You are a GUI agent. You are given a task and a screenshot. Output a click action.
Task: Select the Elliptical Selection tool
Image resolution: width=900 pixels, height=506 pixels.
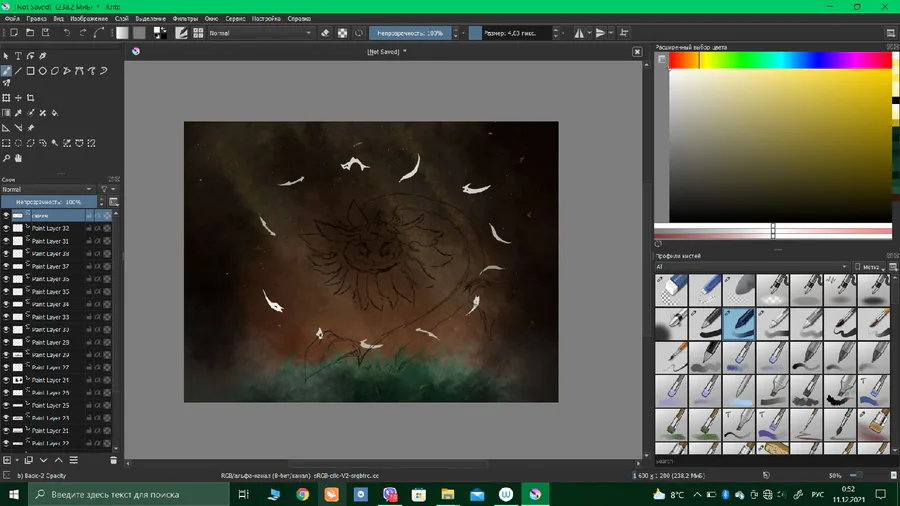pyautogui.click(x=18, y=143)
